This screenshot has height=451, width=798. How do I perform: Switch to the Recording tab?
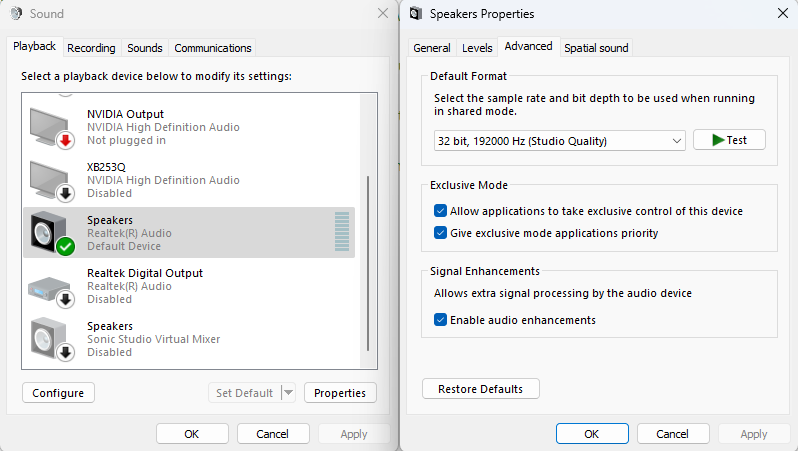pos(92,48)
